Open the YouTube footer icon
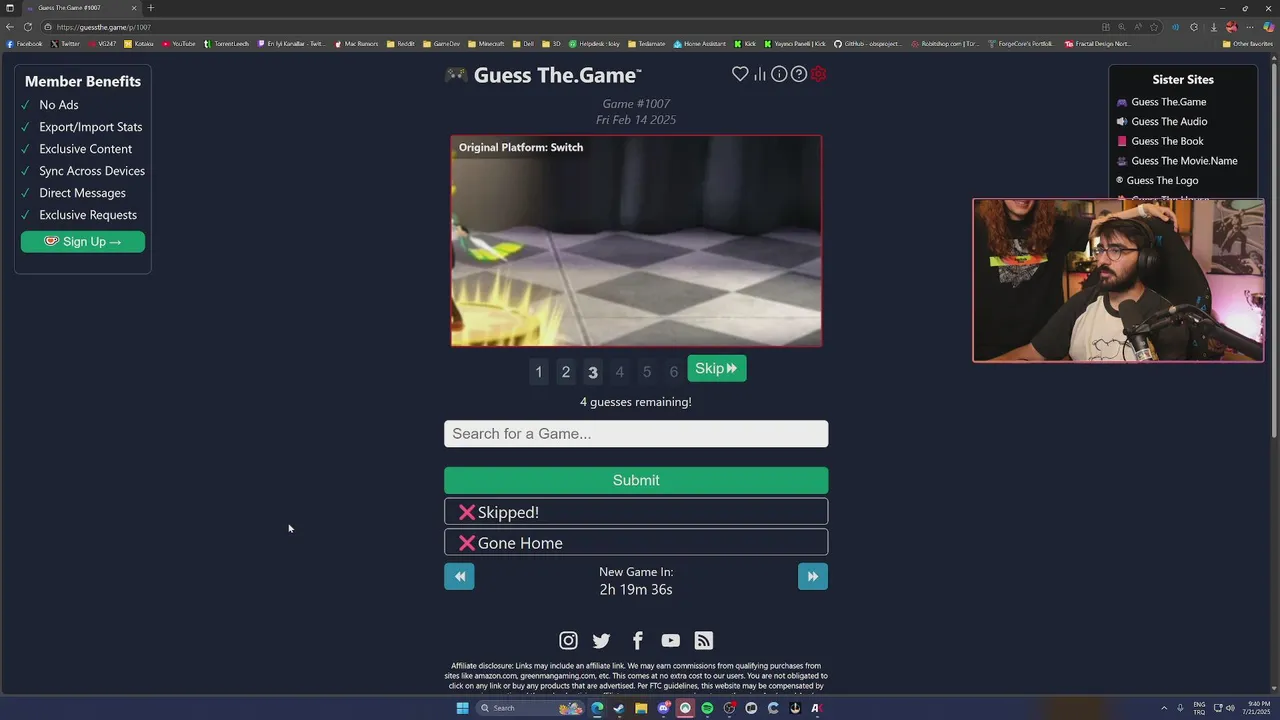1280x720 pixels. click(670, 641)
